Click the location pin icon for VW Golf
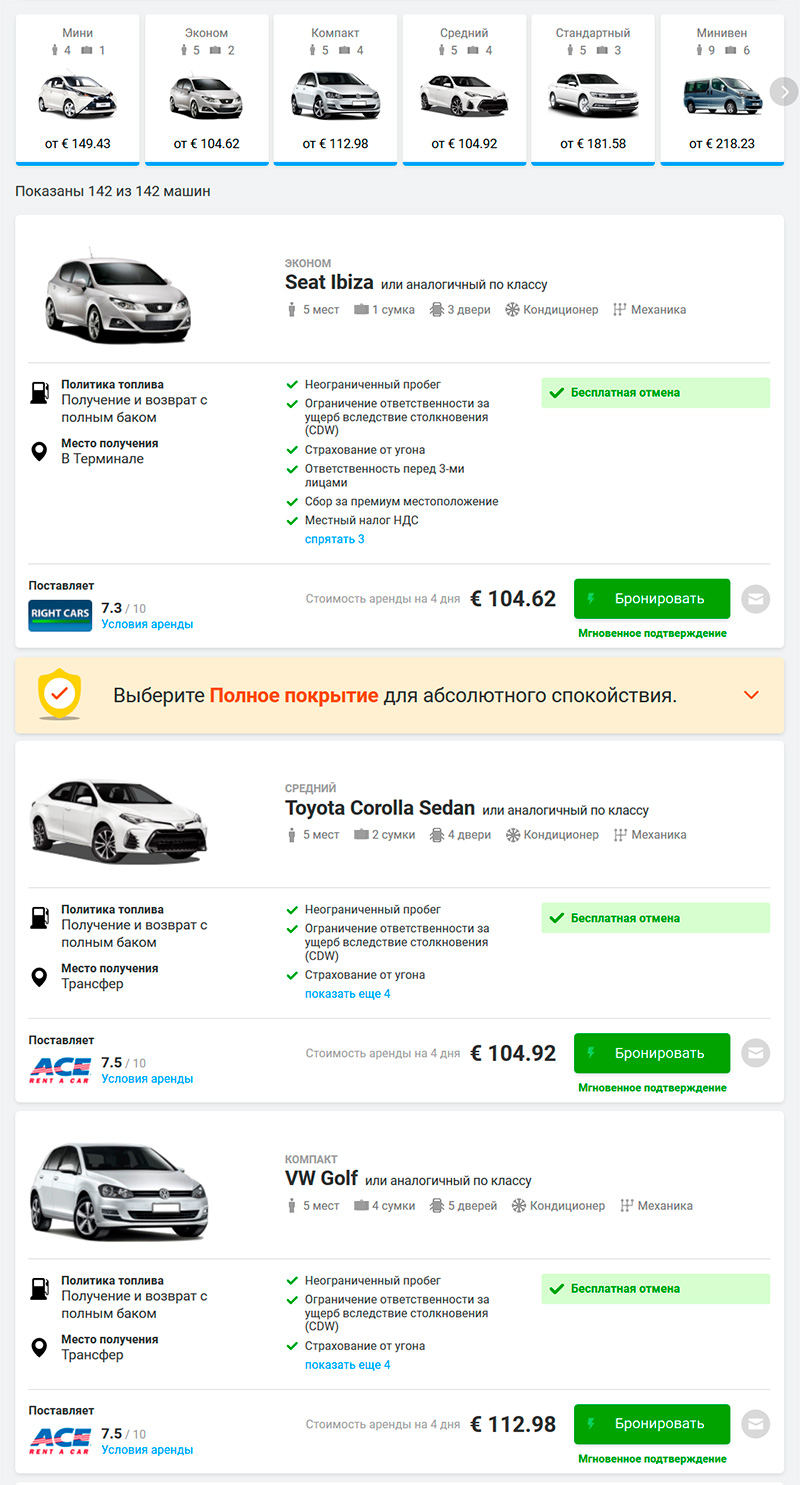Viewport: 800px width, 1485px height. [x=39, y=1347]
